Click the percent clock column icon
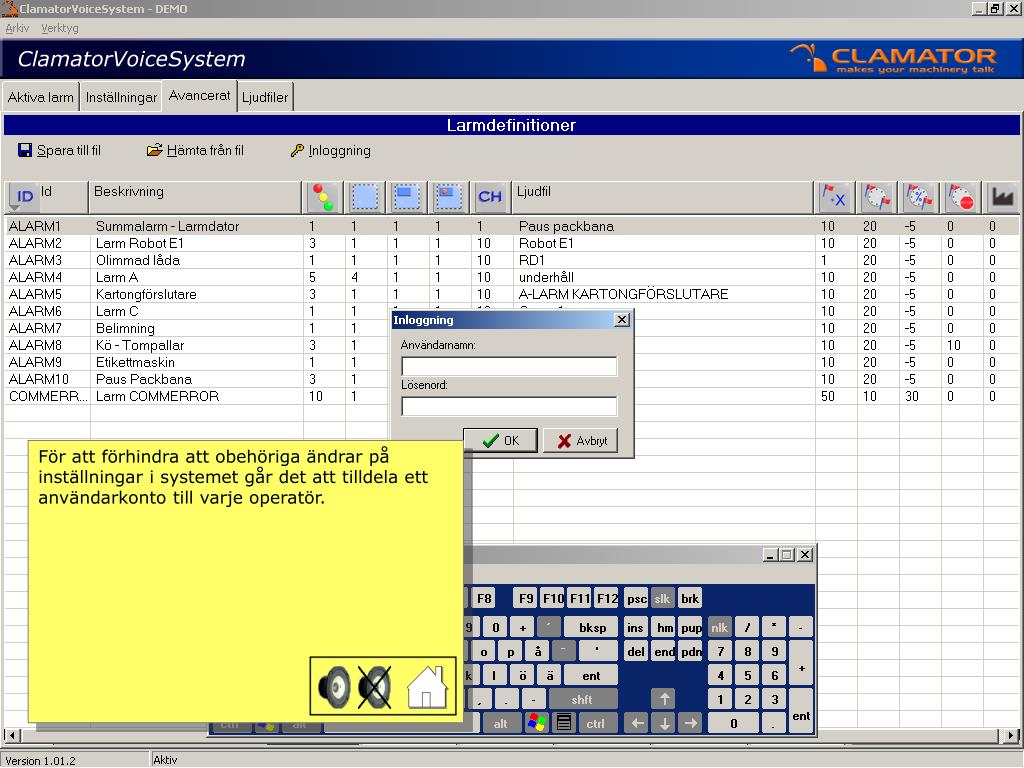This screenshot has width=1024, height=768. click(x=919, y=197)
